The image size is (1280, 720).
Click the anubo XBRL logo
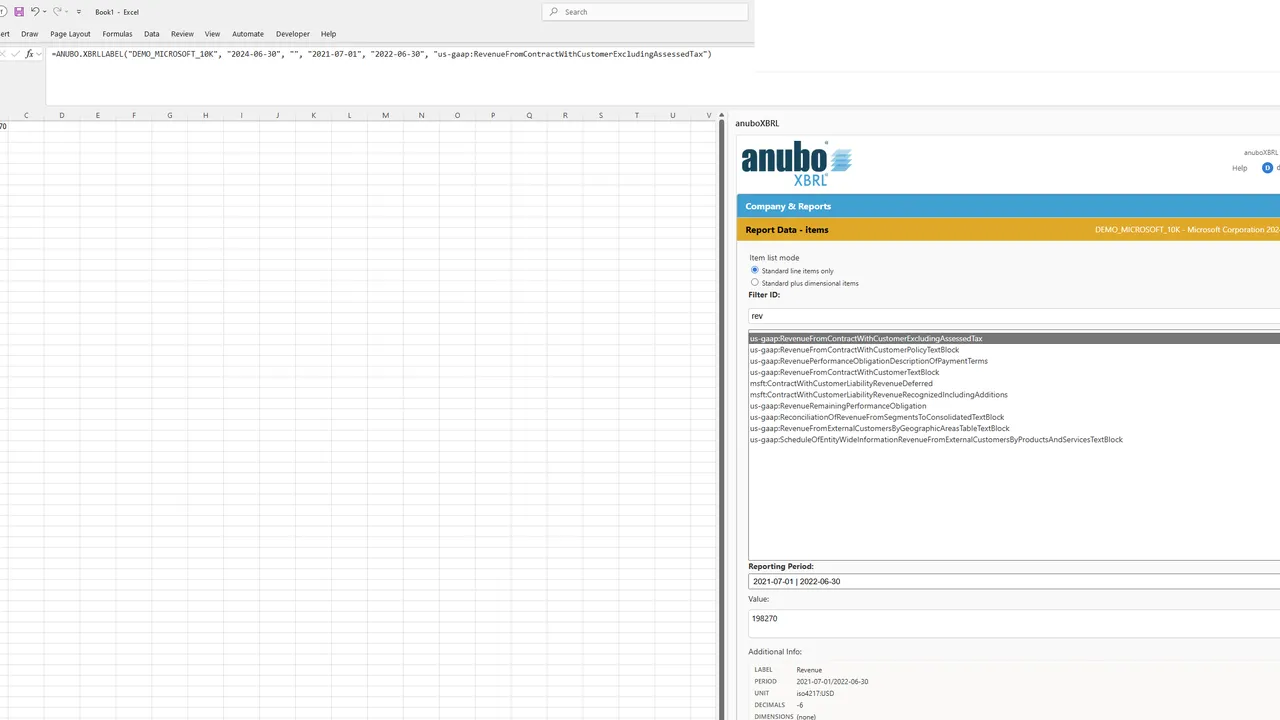tap(796, 163)
